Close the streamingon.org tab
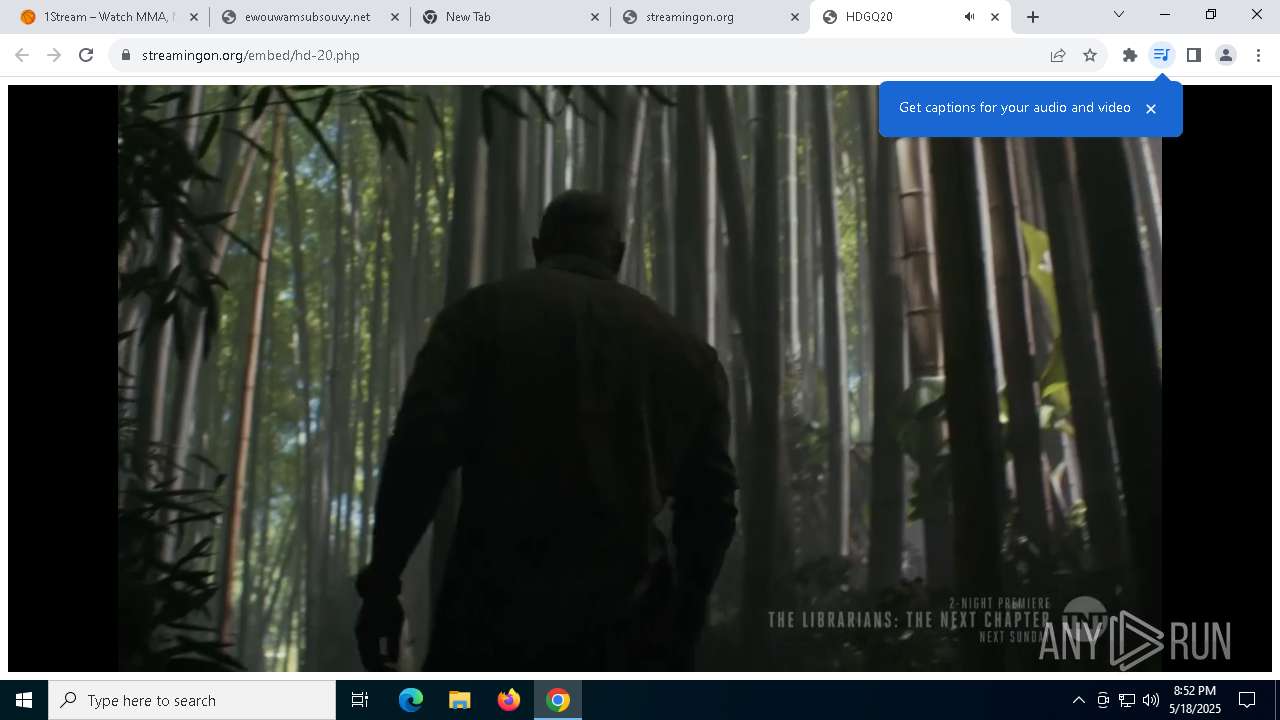Screen dimensions: 1280x720 [x=795, y=17]
